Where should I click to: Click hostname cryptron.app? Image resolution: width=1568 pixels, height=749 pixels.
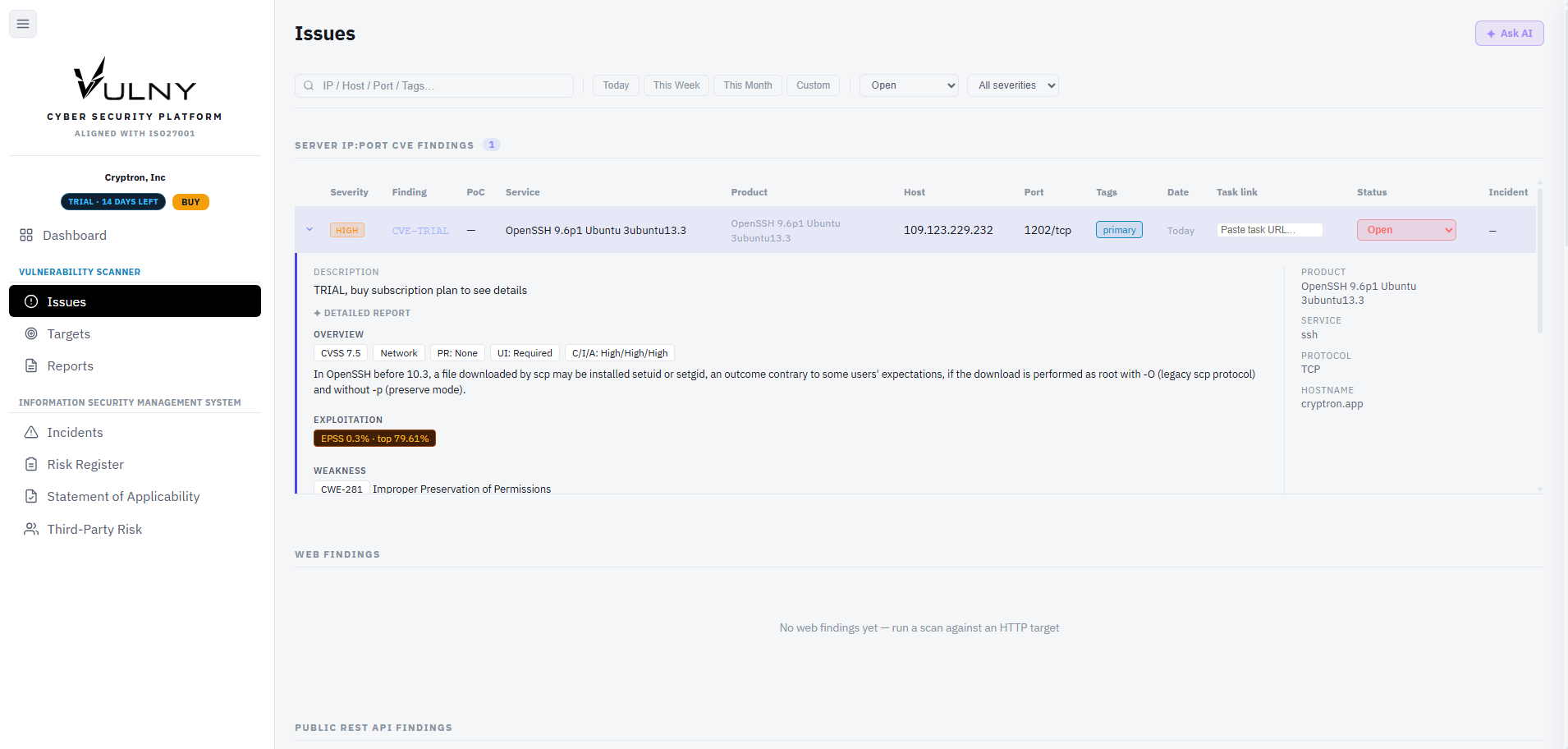click(1332, 404)
